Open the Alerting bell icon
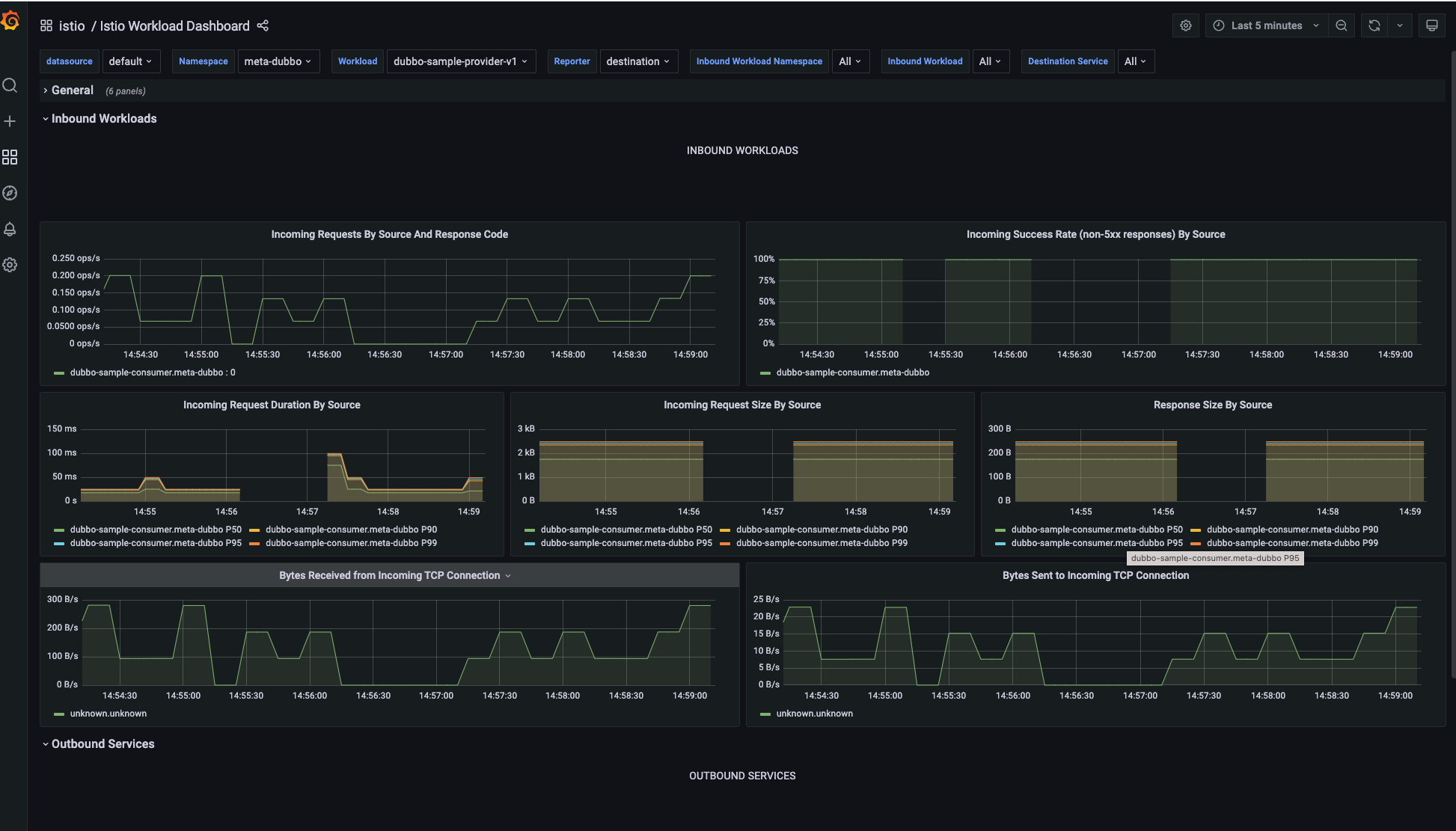Image resolution: width=1456 pixels, height=831 pixels. click(x=10, y=229)
